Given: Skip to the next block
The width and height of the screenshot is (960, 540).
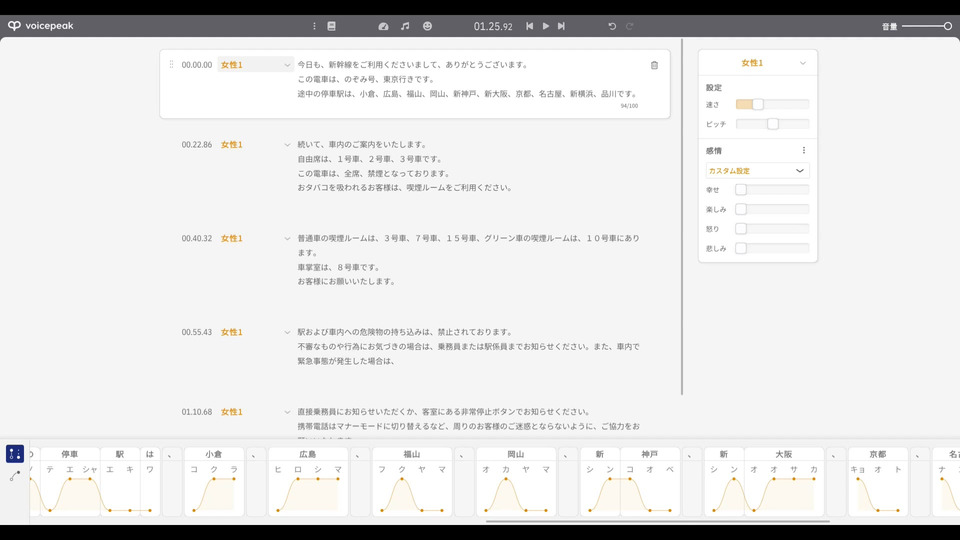Looking at the screenshot, I should 561,26.
